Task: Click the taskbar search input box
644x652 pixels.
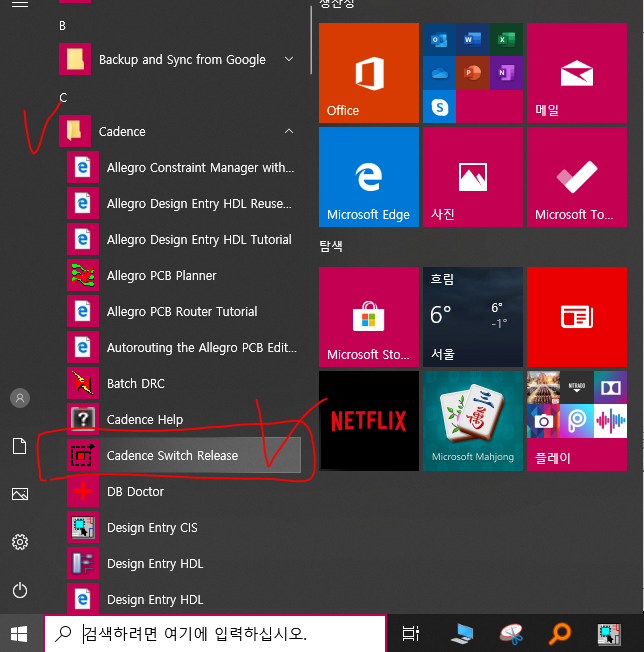Action: (x=215, y=634)
